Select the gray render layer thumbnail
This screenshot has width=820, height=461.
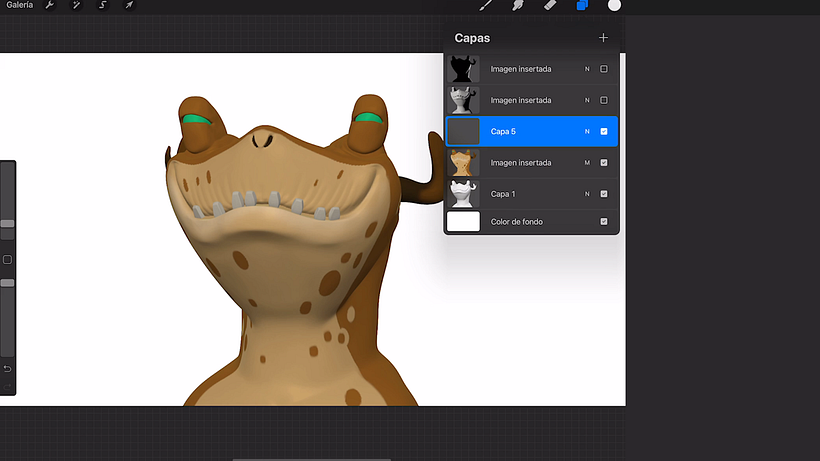tap(463, 100)
